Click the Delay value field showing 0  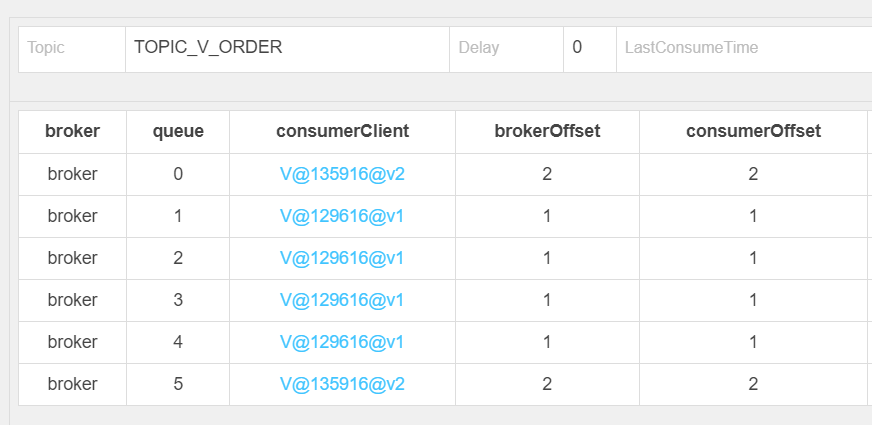pos(589,49)
